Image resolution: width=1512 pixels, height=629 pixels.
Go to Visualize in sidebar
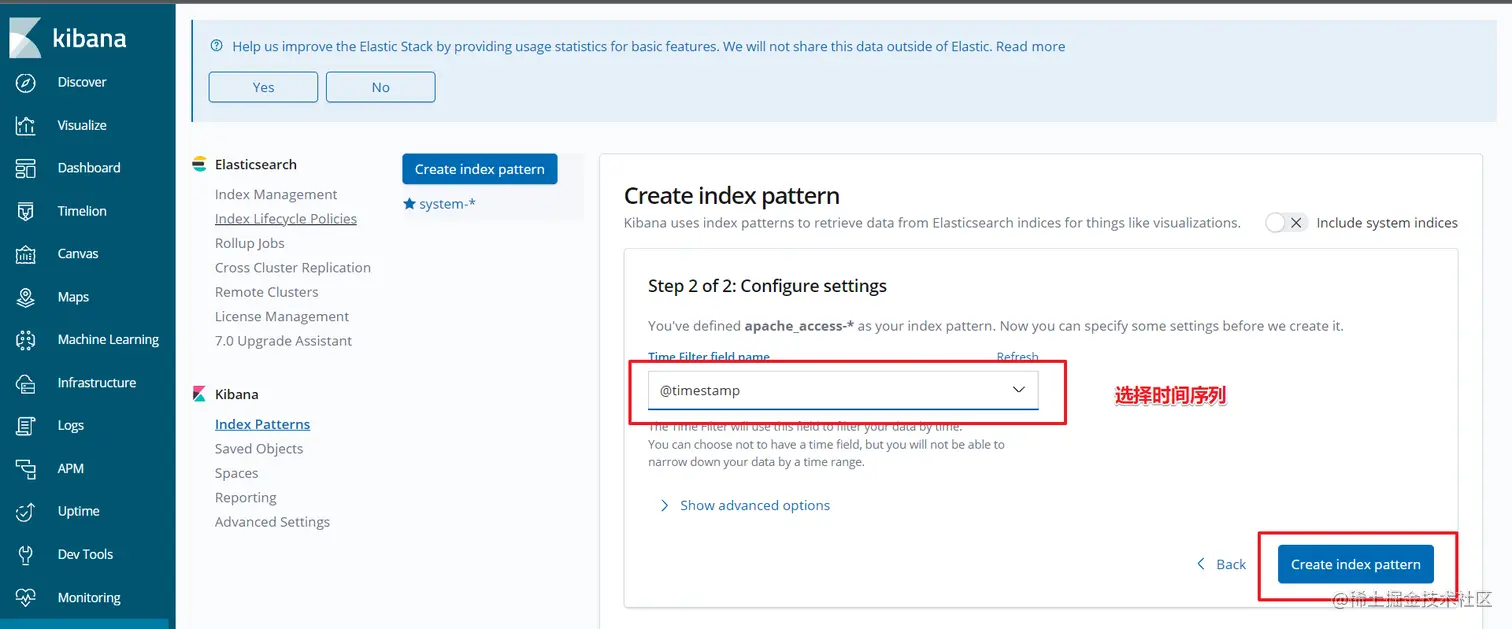[x=82, y=125]
